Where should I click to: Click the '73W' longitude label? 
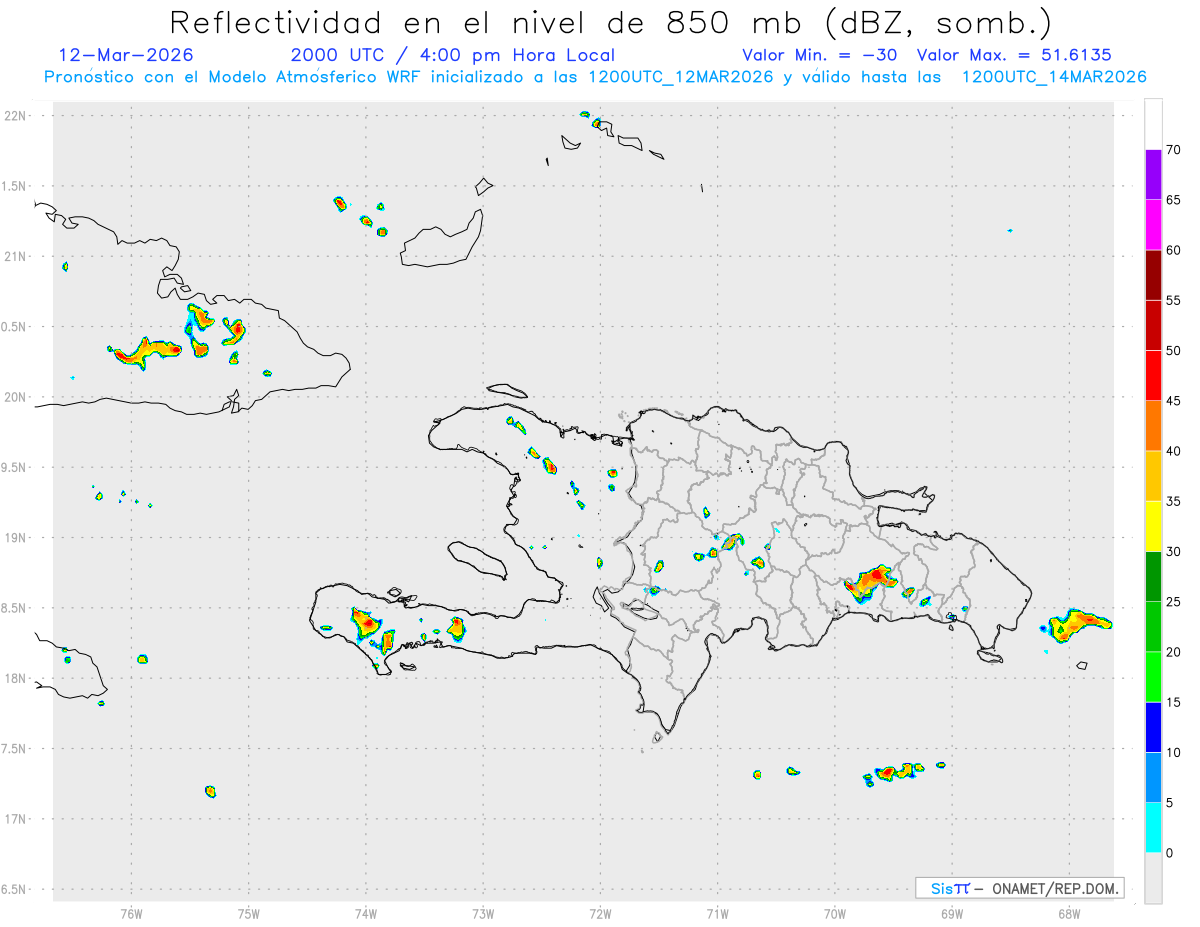point(483,913)
